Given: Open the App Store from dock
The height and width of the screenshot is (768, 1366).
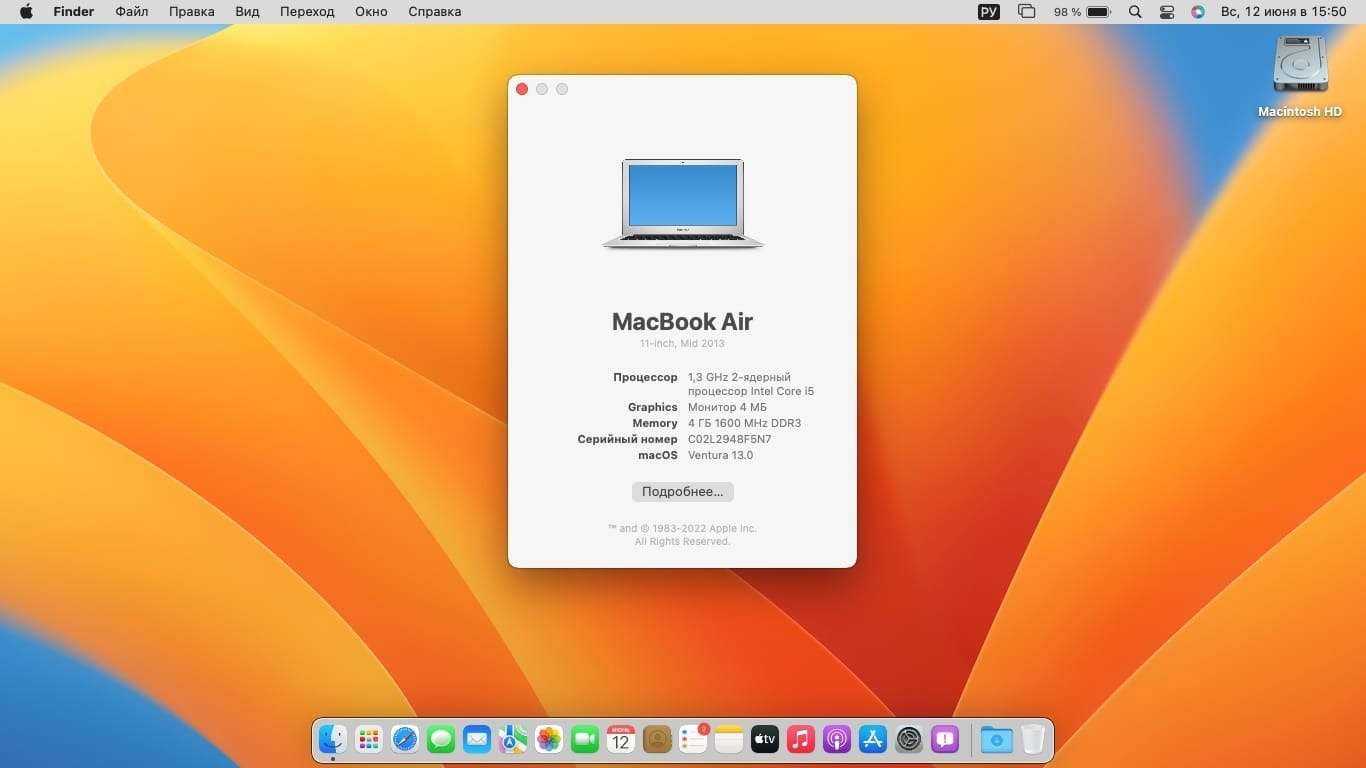Looking at the screenshot, I should click(x=873, y=739).
